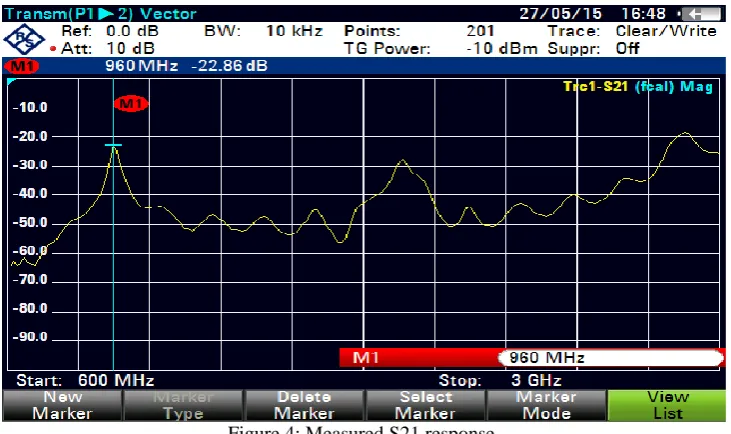Click the Points: 201 value
This screenshot has height=434, width=731.
(x=419, y=31)
